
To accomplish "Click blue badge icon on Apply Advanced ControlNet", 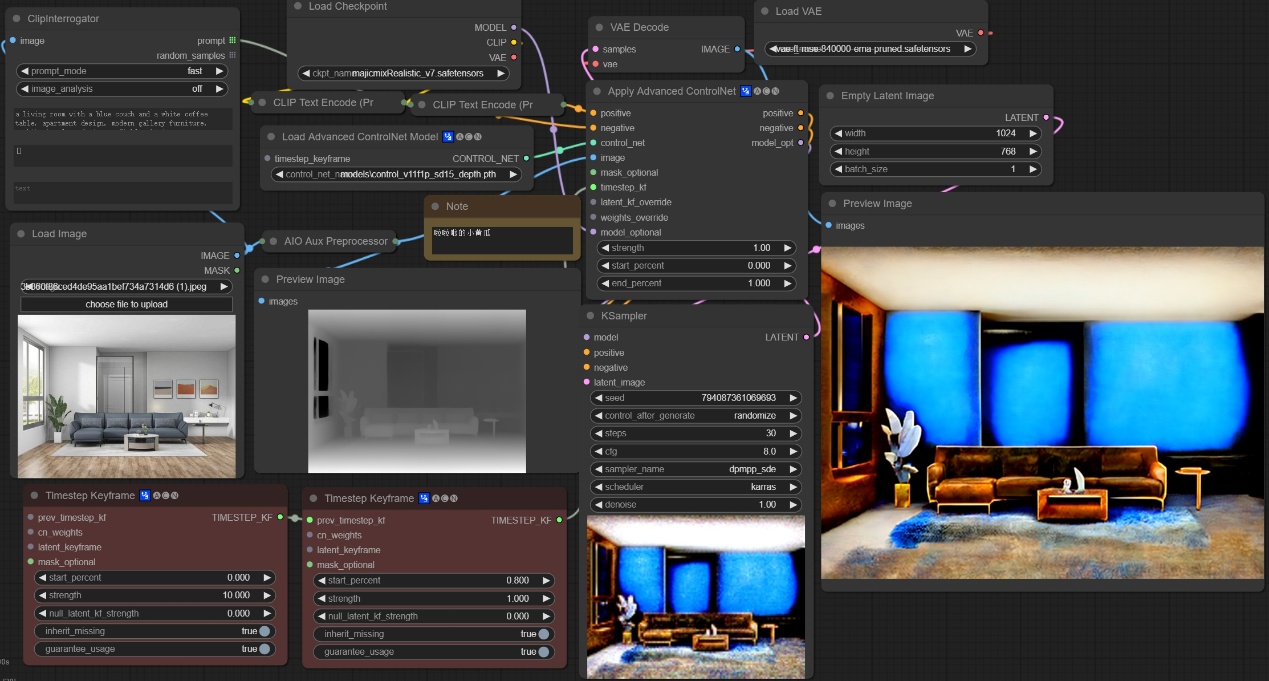I will coord(746,92).
